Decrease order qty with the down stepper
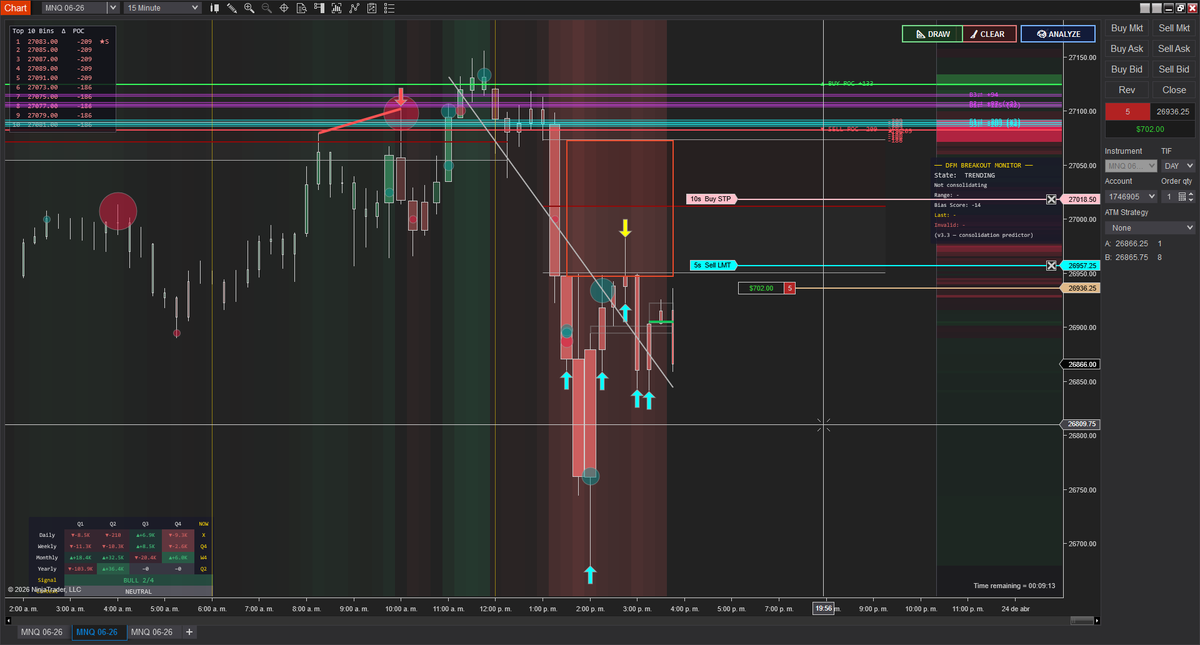 point(1191,199)
